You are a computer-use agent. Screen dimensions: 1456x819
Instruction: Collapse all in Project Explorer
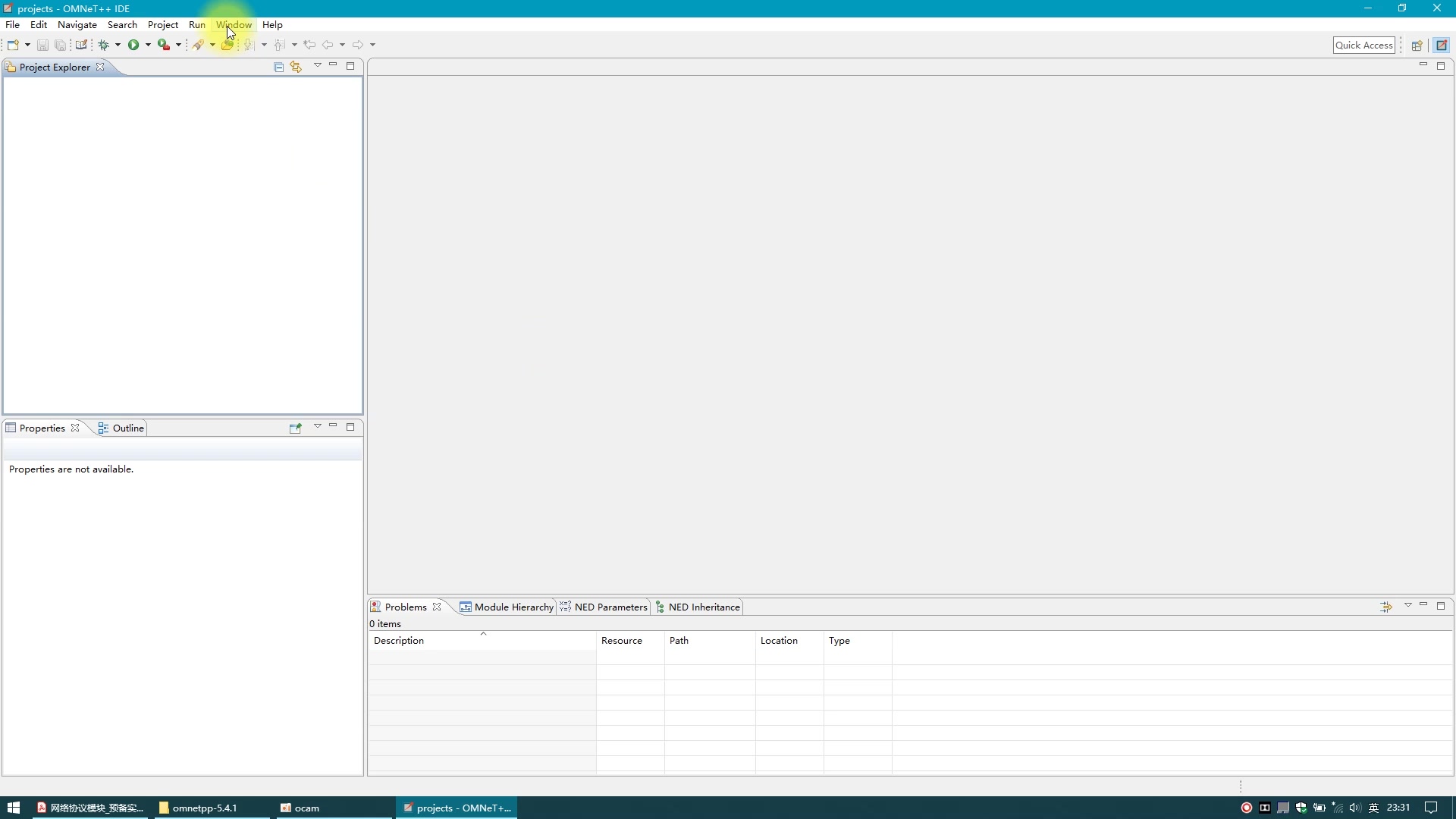[278, 67]
